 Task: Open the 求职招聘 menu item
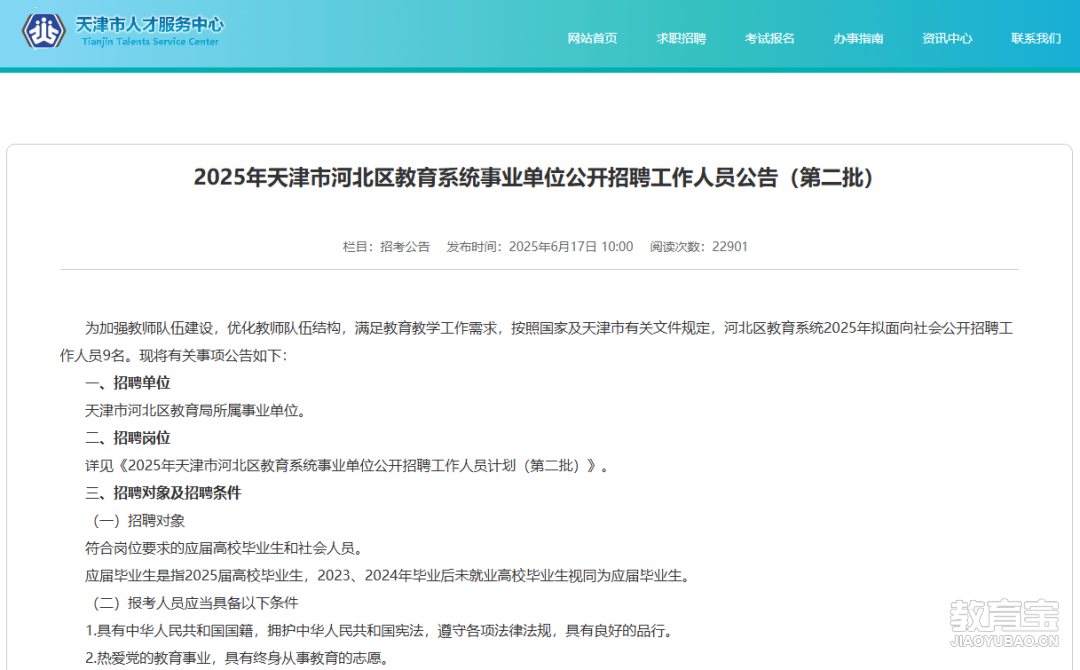[x=681, y=39]
